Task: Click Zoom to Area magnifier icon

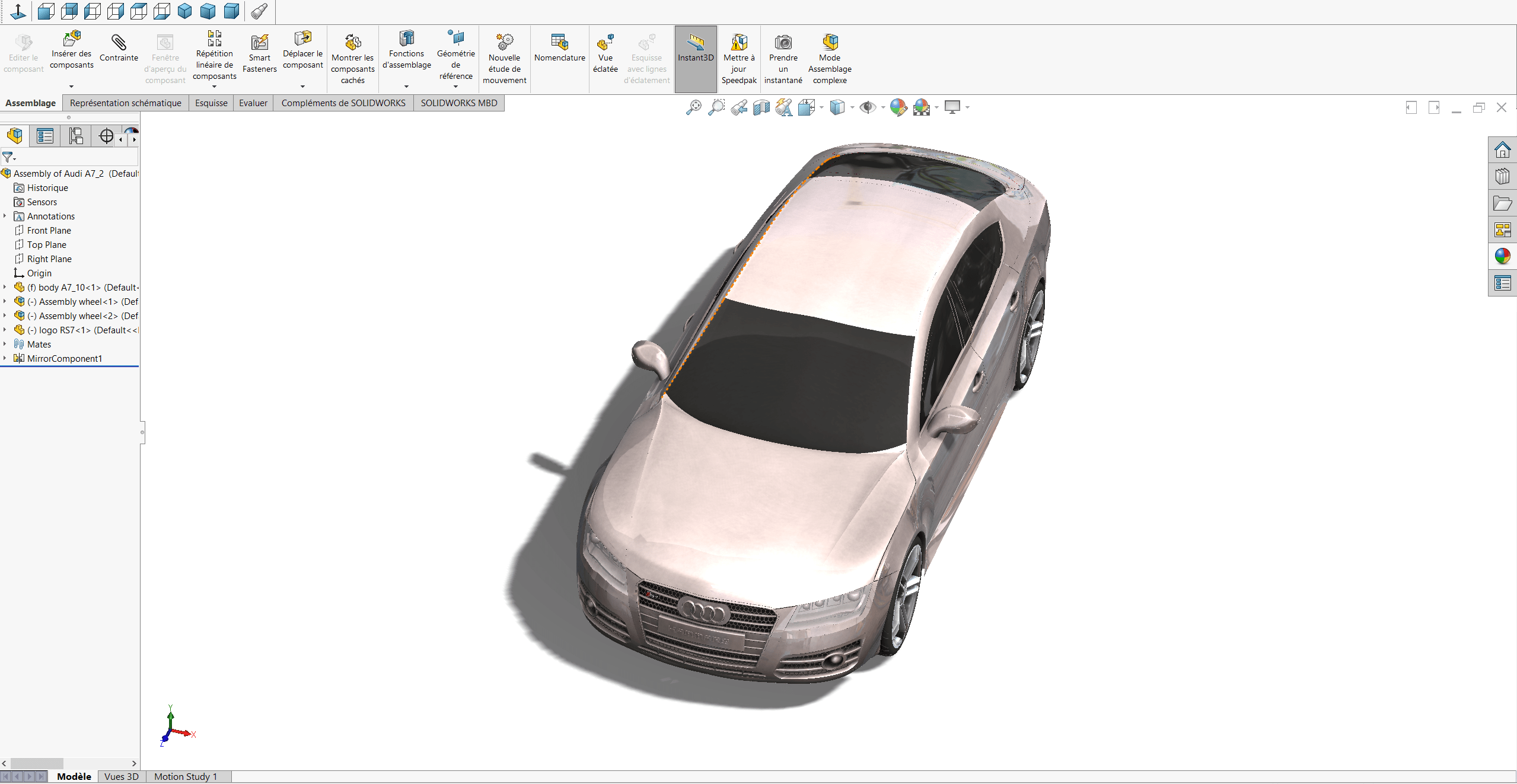Action: pyautogui.click(x=716, y=107)
